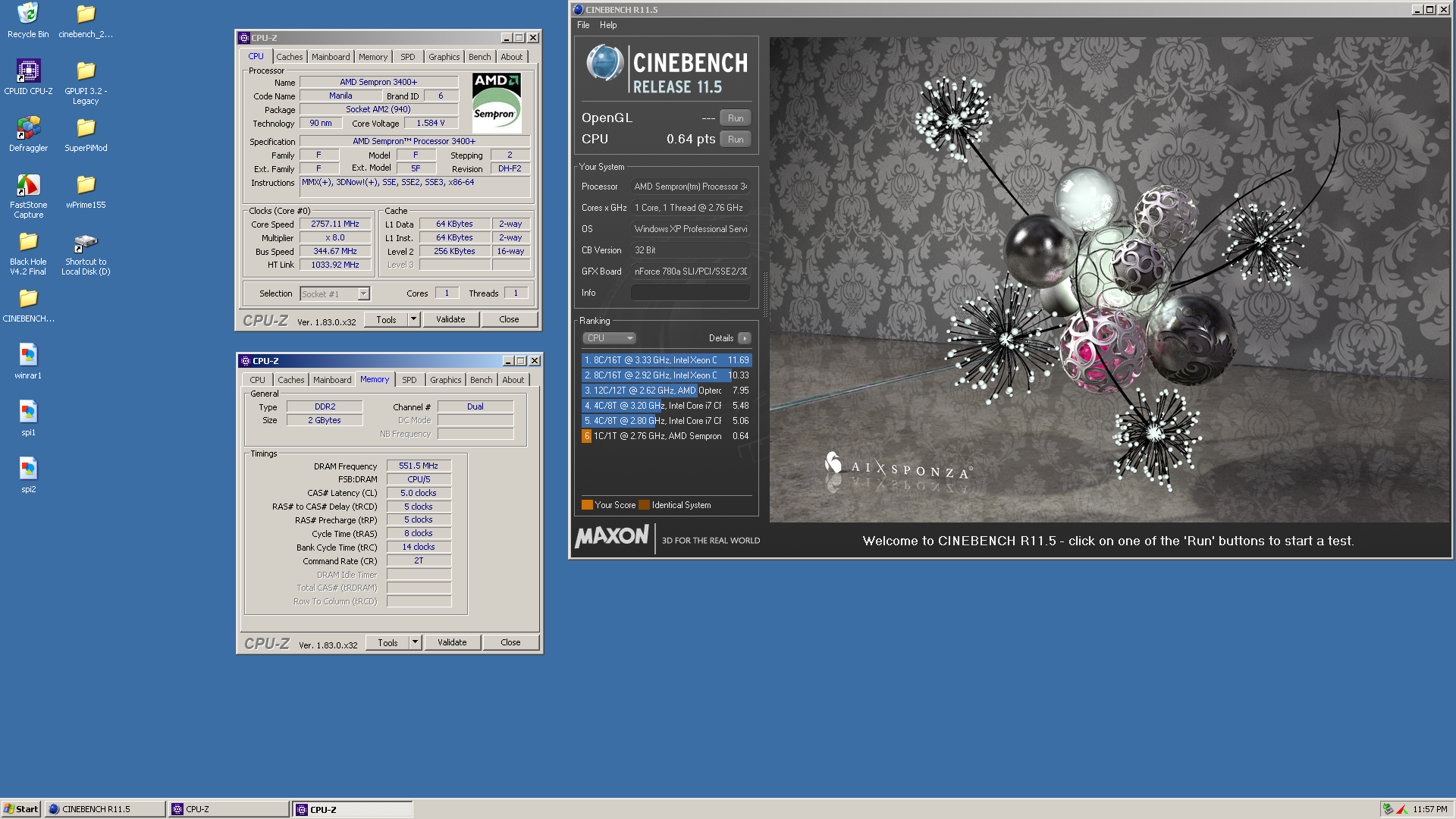Click the CPU-Z title bar icon of the upper window
Image resolution: width=1456 pixels, height=819 pixels.
coord(244,38)
